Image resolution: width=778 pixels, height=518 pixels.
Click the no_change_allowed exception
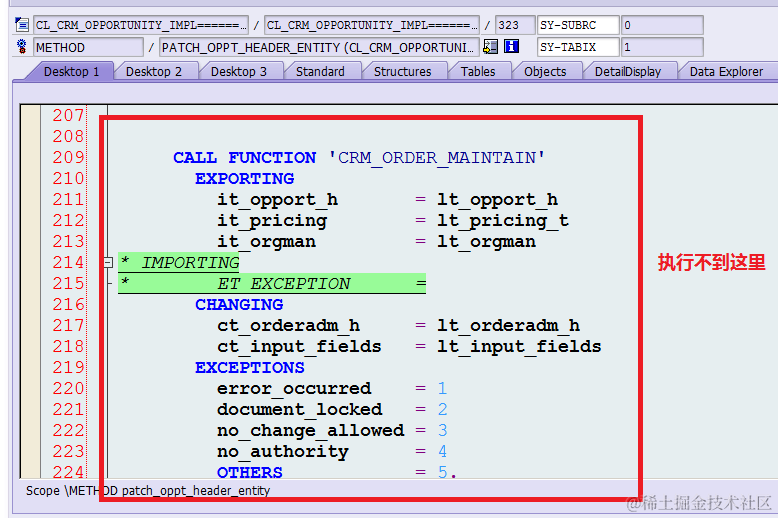tap(310, 431)
